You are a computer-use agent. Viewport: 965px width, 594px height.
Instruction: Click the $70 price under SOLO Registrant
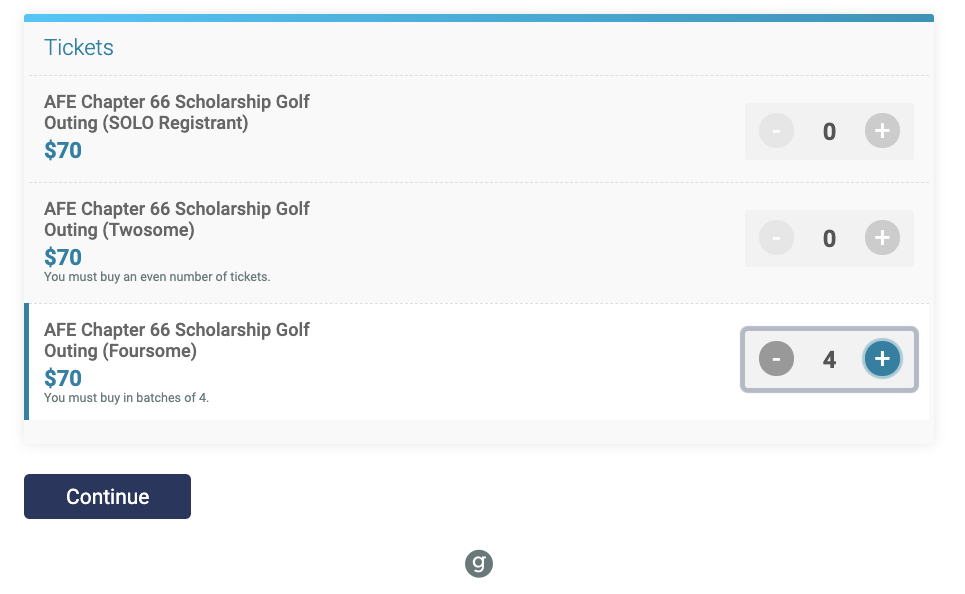click(x=63, y=150)
